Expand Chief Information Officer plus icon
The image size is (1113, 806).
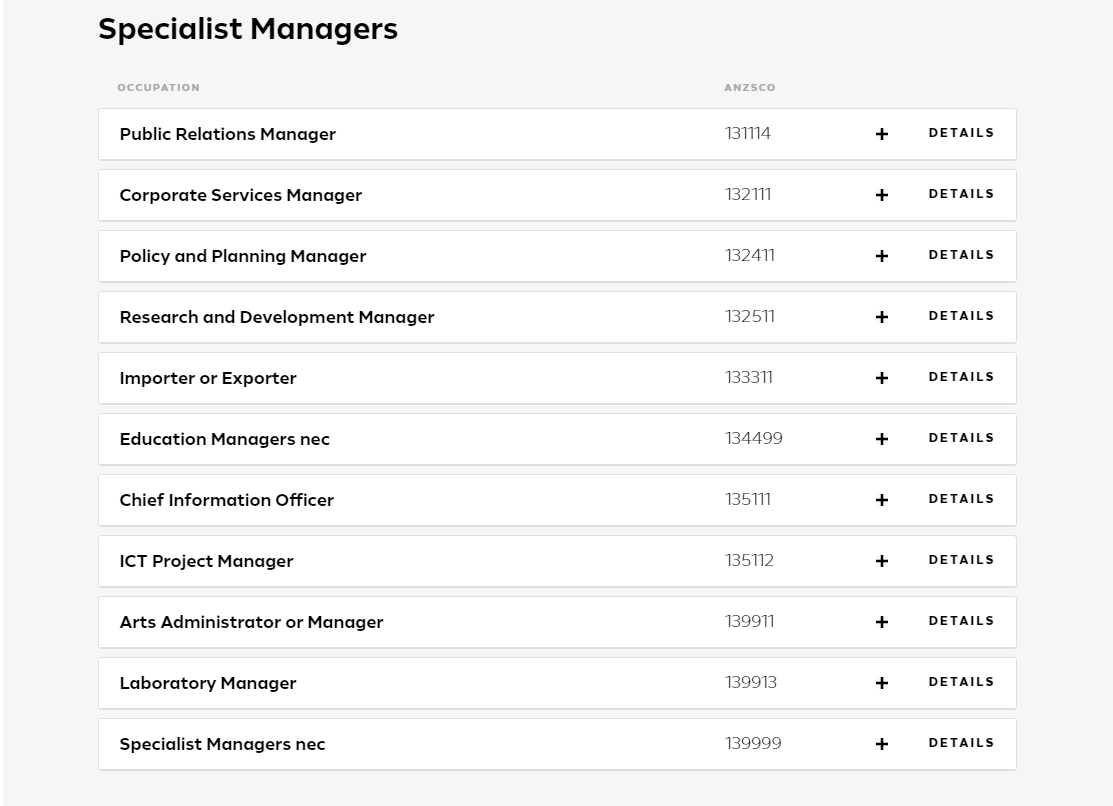pos(882,501)
